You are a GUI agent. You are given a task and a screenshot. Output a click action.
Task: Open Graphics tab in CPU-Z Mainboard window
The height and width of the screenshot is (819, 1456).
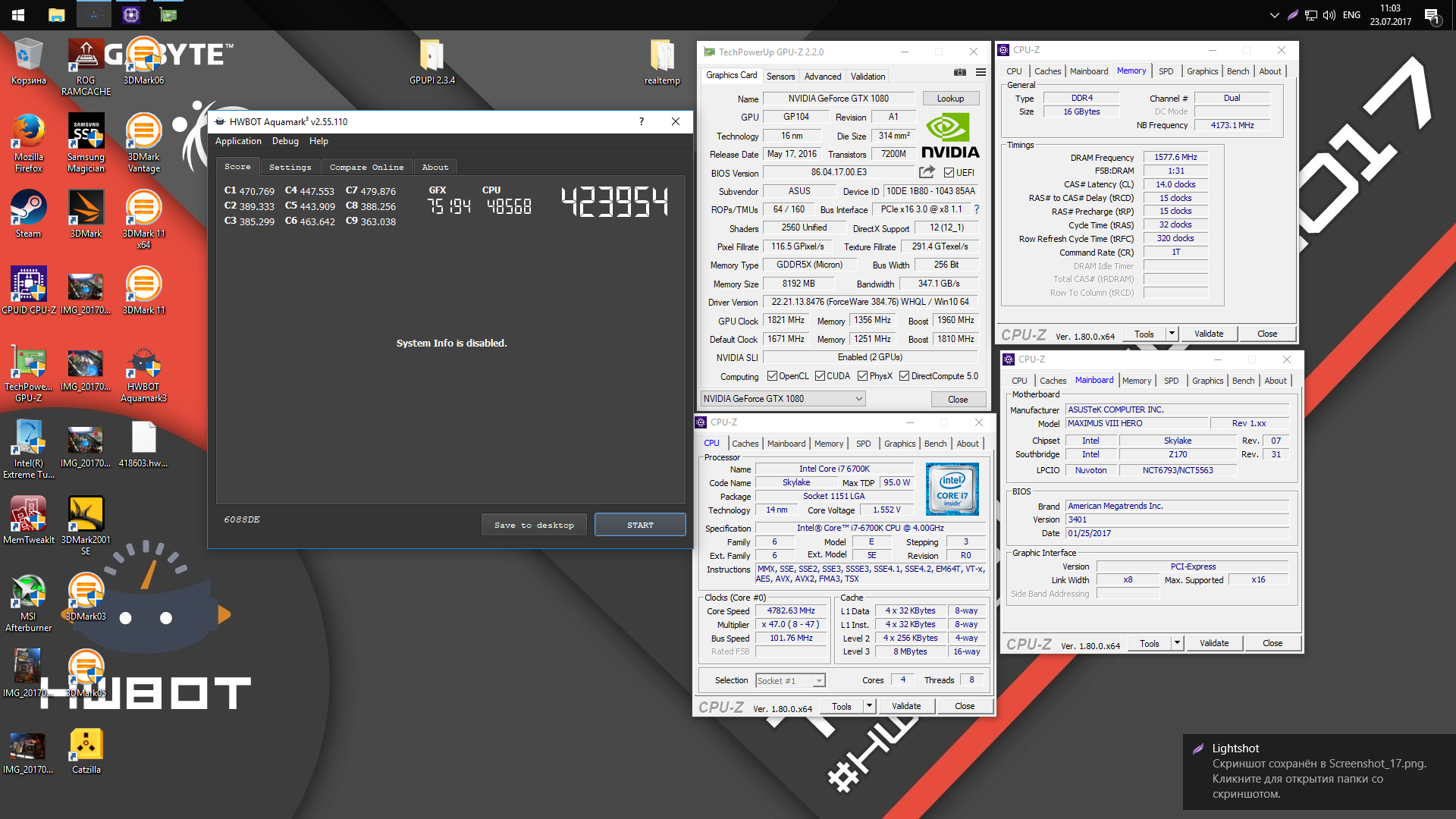pos(1207,381)
